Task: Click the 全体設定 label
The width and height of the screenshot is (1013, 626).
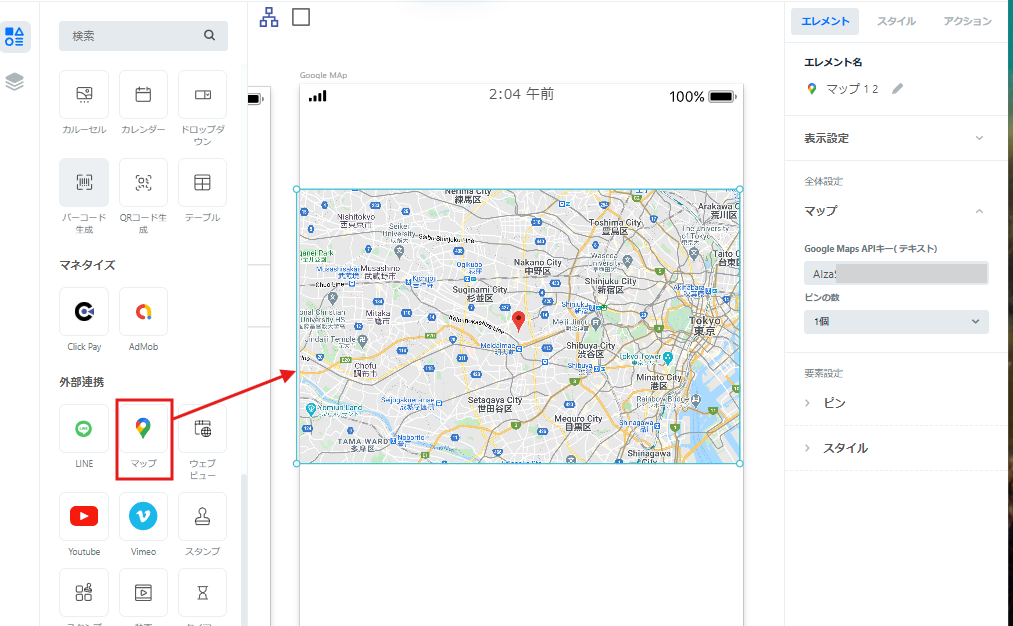Action: pyautogui.click(x=823, y=182)
